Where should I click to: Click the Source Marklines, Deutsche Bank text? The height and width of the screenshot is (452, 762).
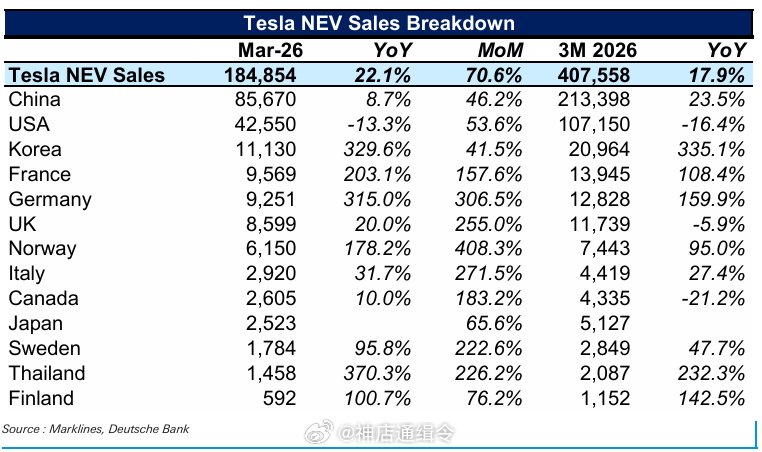point(95,429)
